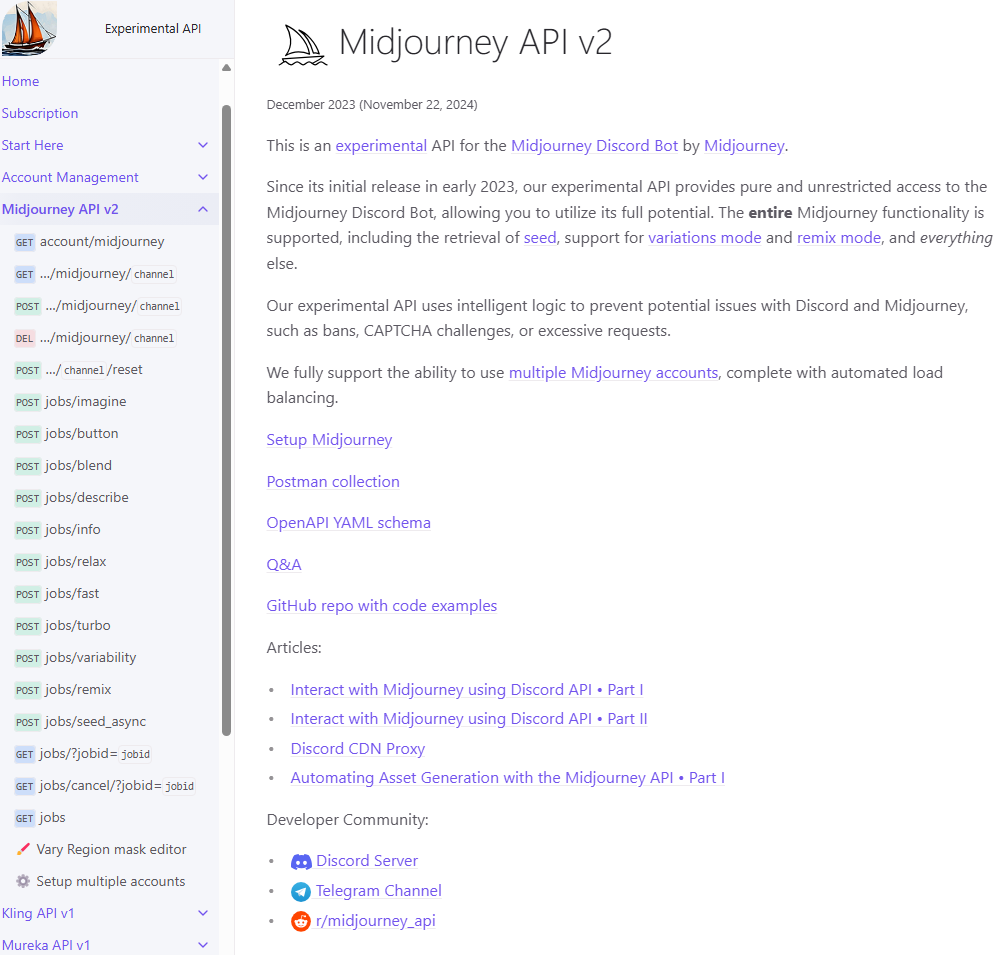
Task: Click the sidebar scrollbar up arrow
Action: point(226,68)
